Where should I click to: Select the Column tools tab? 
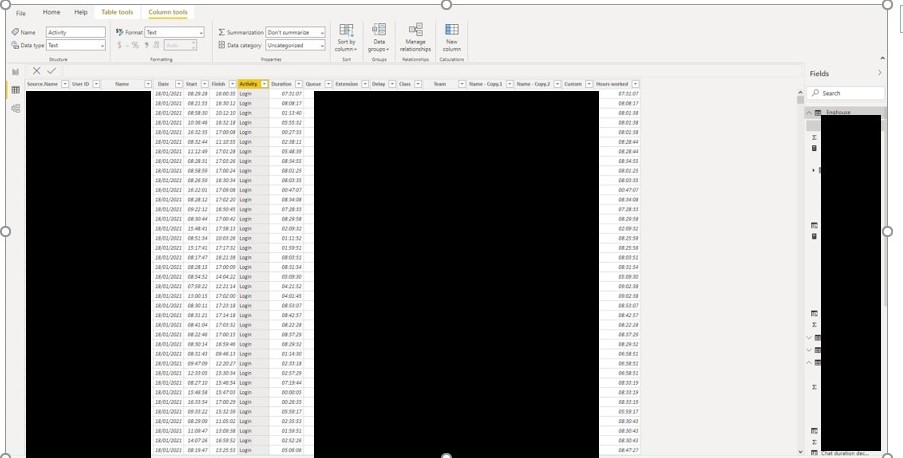[x=168, y=12]
